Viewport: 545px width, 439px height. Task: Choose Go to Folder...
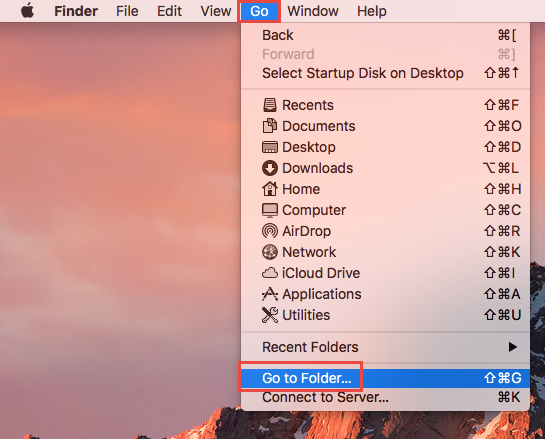(x=385, y=378)
